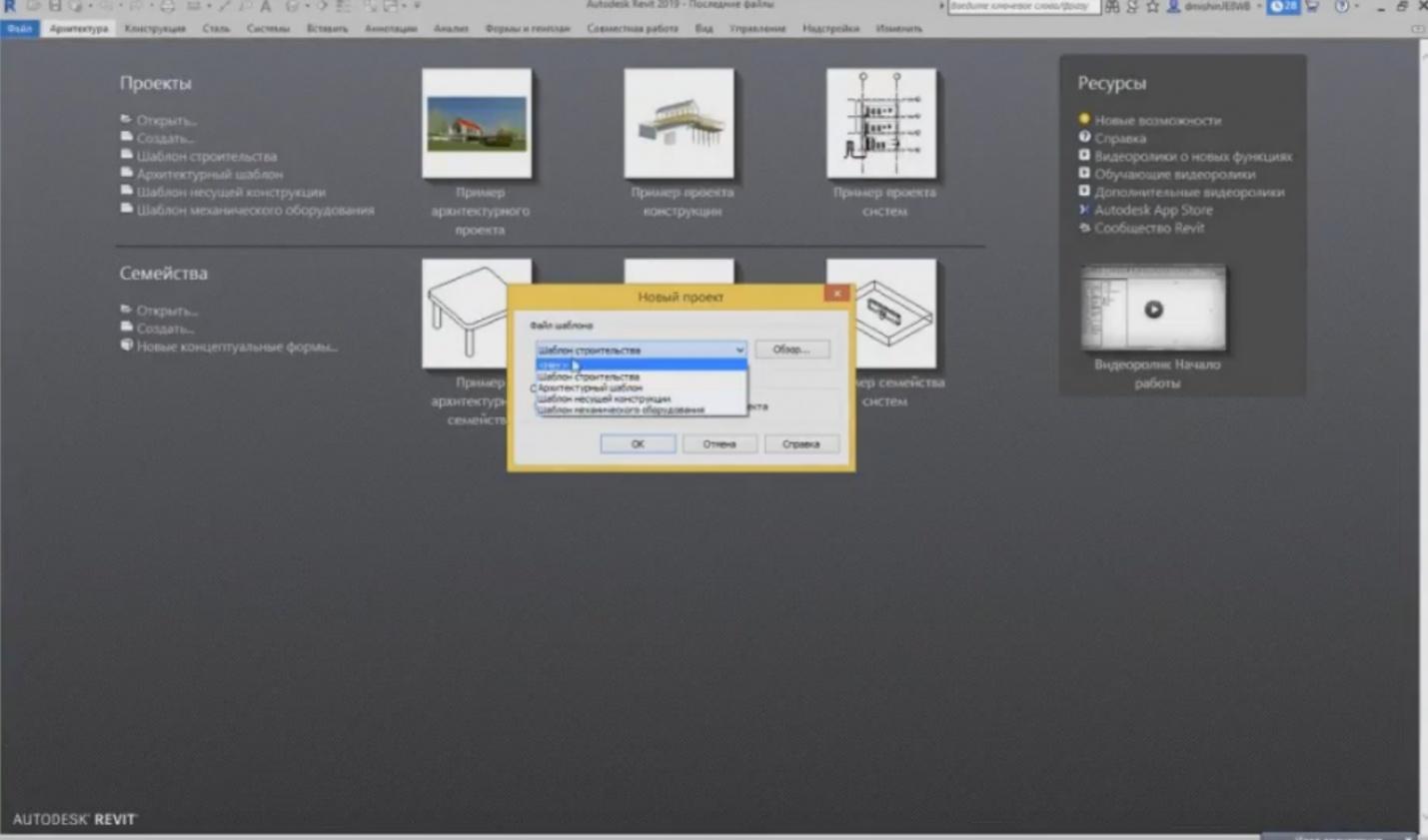
Task: Open the Сообщество Revit resource link
Action: [1149, 228]
